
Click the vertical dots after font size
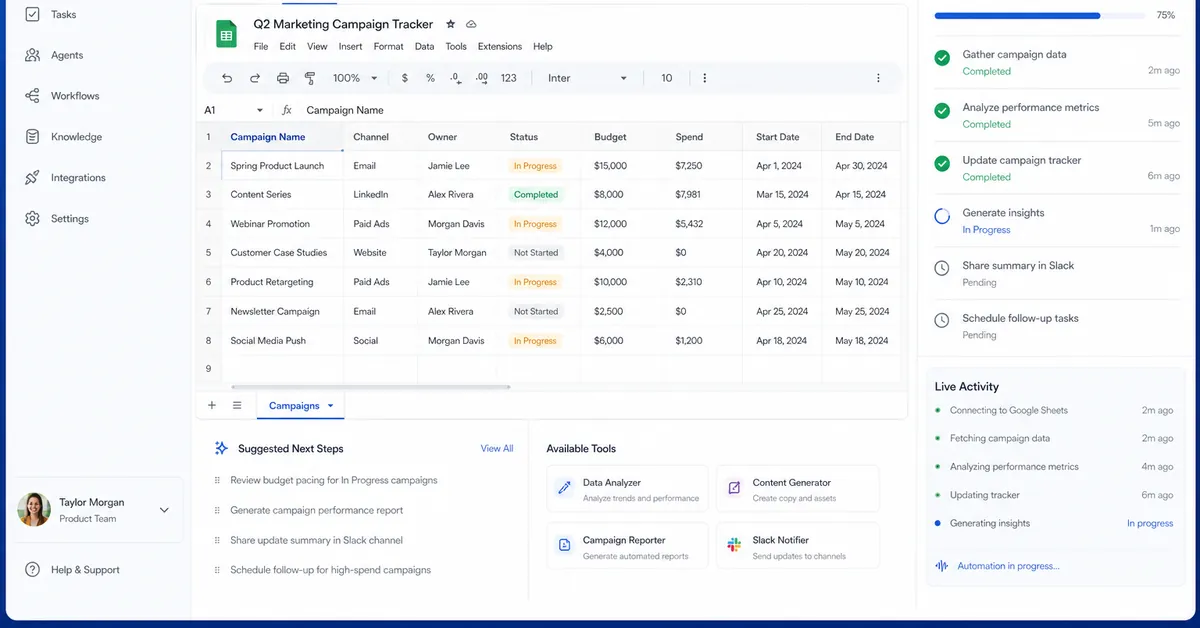[705, 78]
